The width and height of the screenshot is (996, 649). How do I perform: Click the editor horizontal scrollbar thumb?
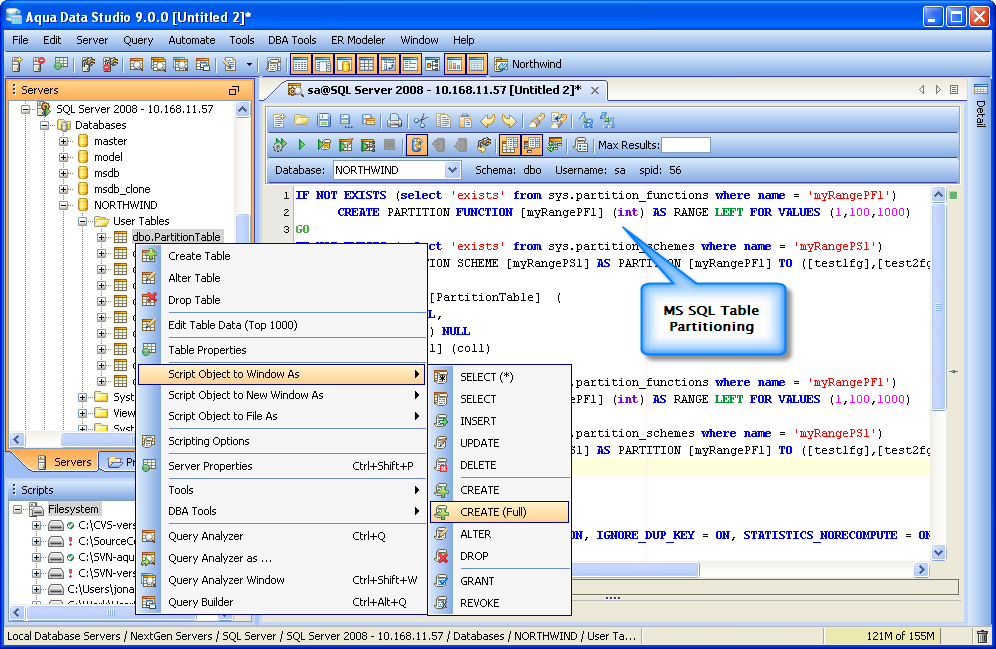pos(635,570)
